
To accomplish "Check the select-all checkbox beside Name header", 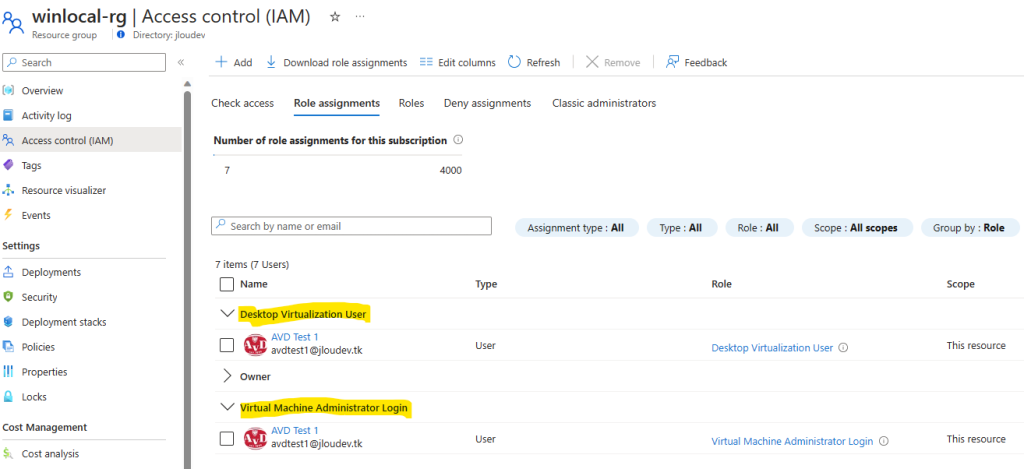I will click(227, 284).
